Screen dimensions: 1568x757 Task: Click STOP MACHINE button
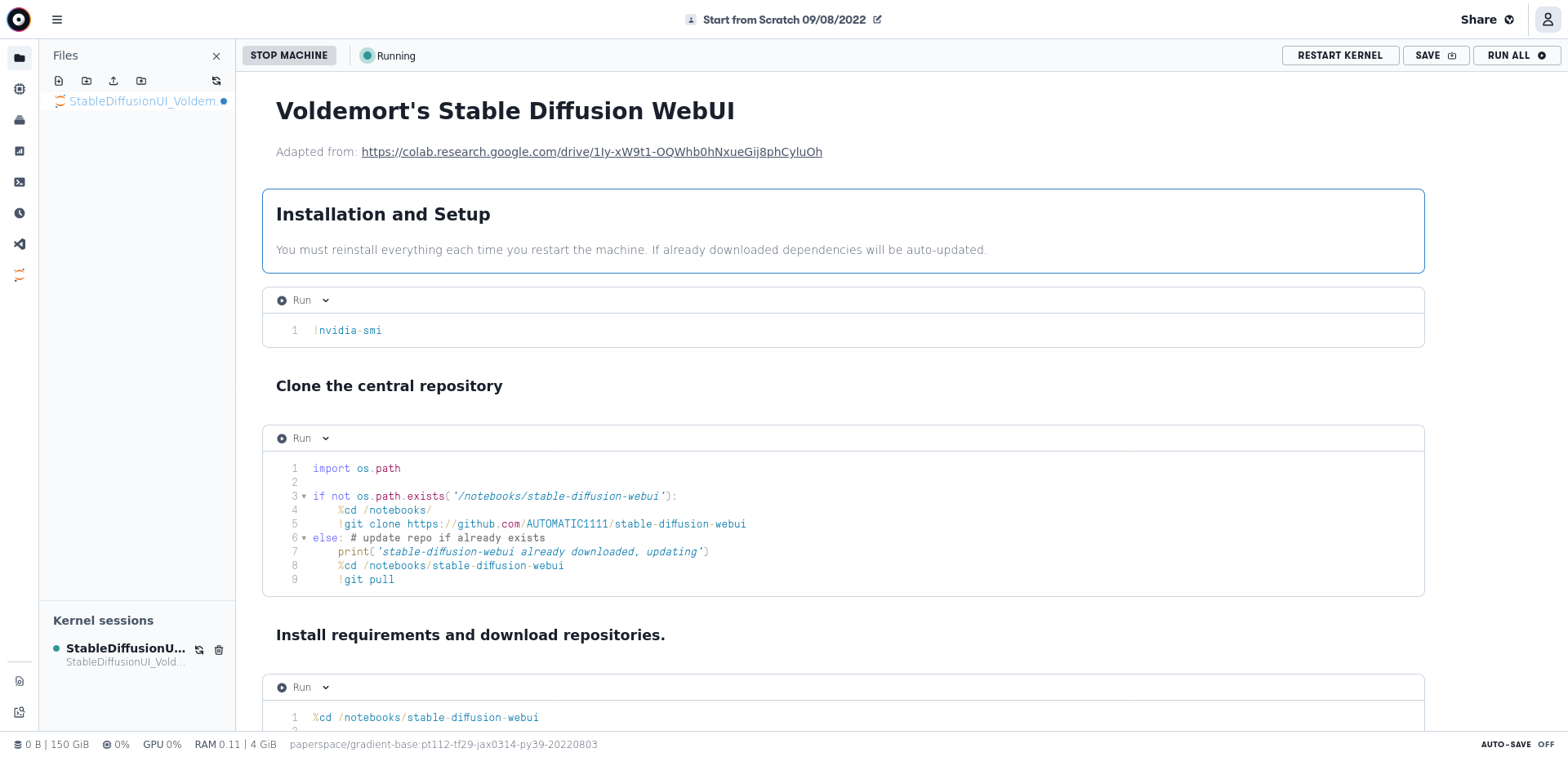click(289, 56)
